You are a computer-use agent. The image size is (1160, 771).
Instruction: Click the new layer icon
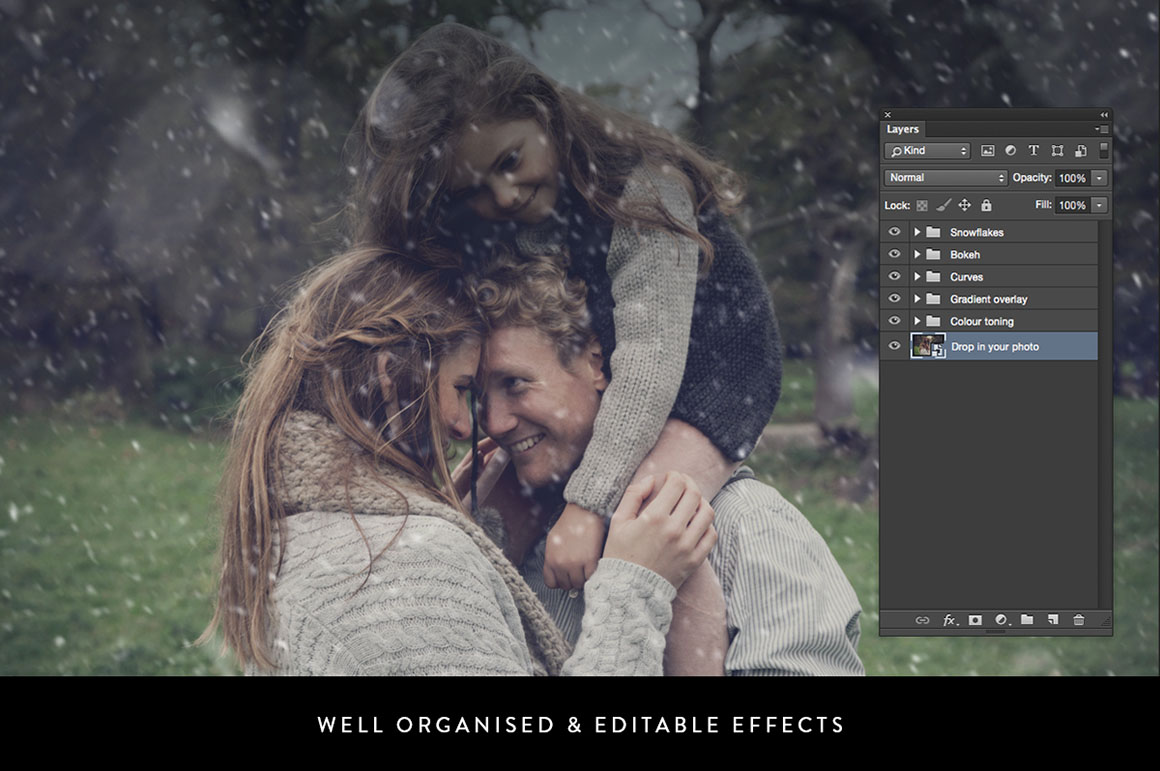pyautogui.click(x=1052, y=620)
